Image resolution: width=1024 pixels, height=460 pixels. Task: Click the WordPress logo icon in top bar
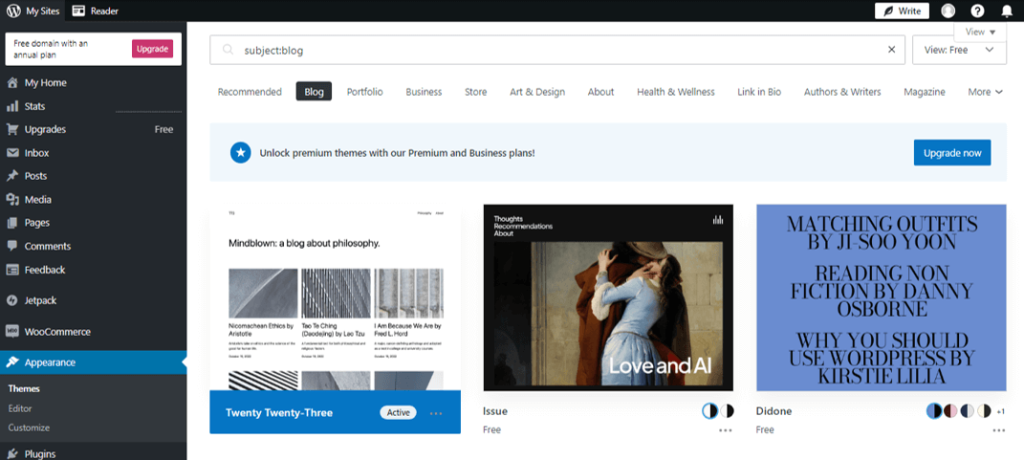pos(14,10)
